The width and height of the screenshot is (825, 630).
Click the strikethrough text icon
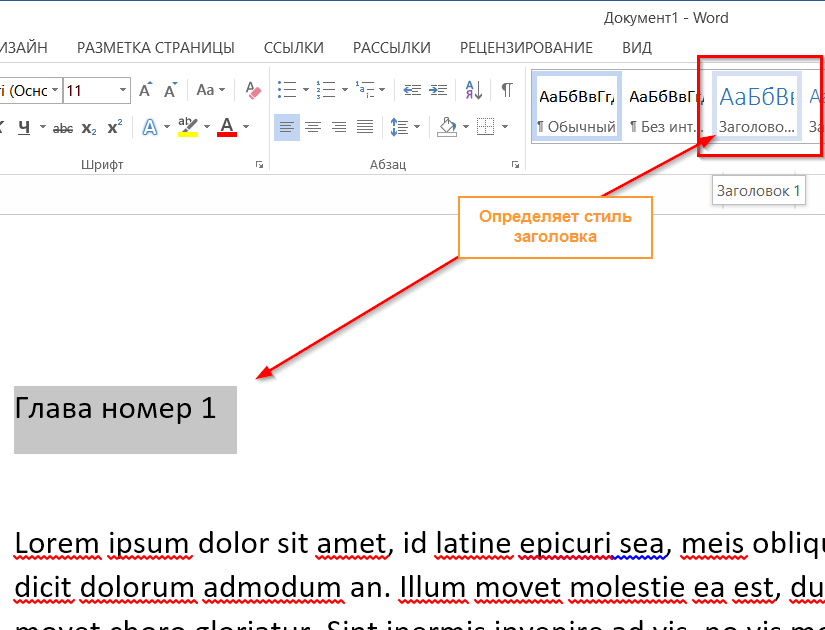pyautogui.click(x=62, y=128)
